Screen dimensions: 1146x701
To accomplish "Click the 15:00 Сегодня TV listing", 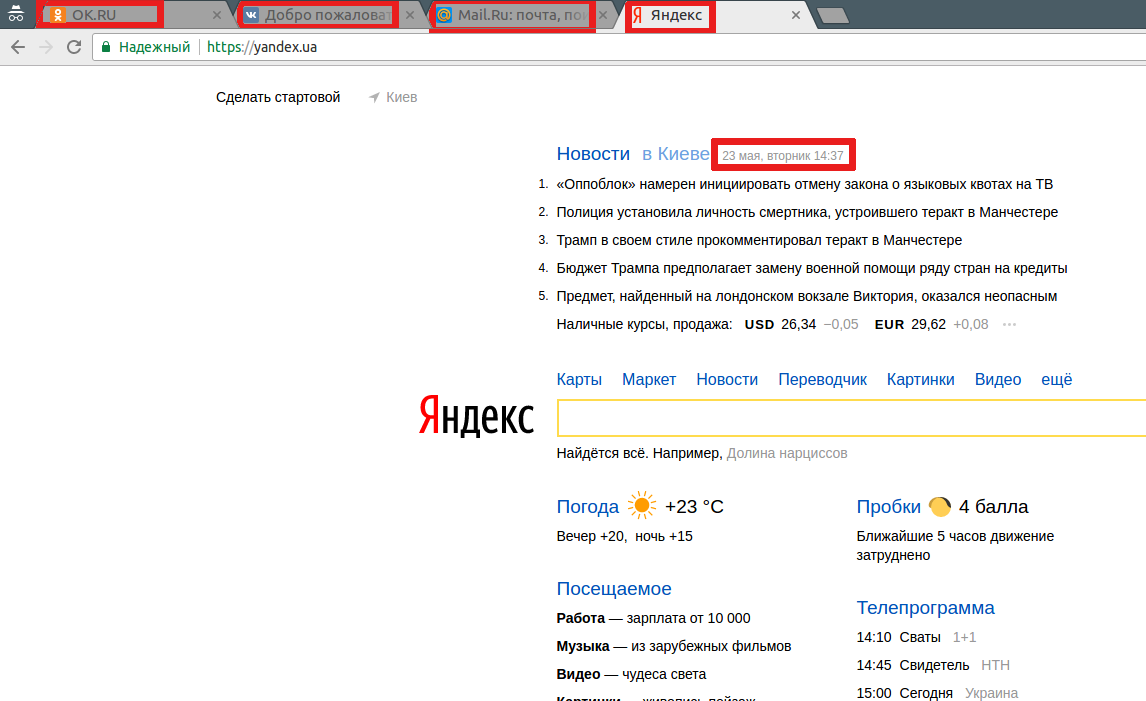I will pos(937,693).
